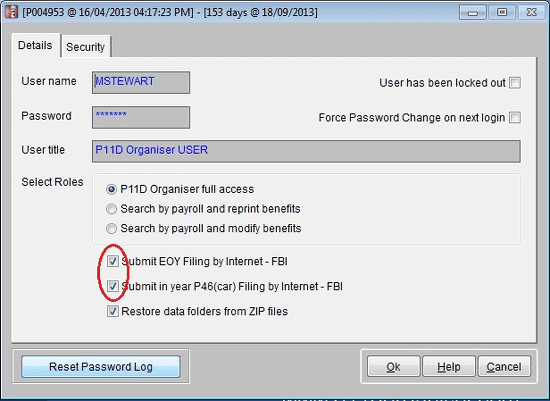Click the User name field MSTEWART

[141, 82]
